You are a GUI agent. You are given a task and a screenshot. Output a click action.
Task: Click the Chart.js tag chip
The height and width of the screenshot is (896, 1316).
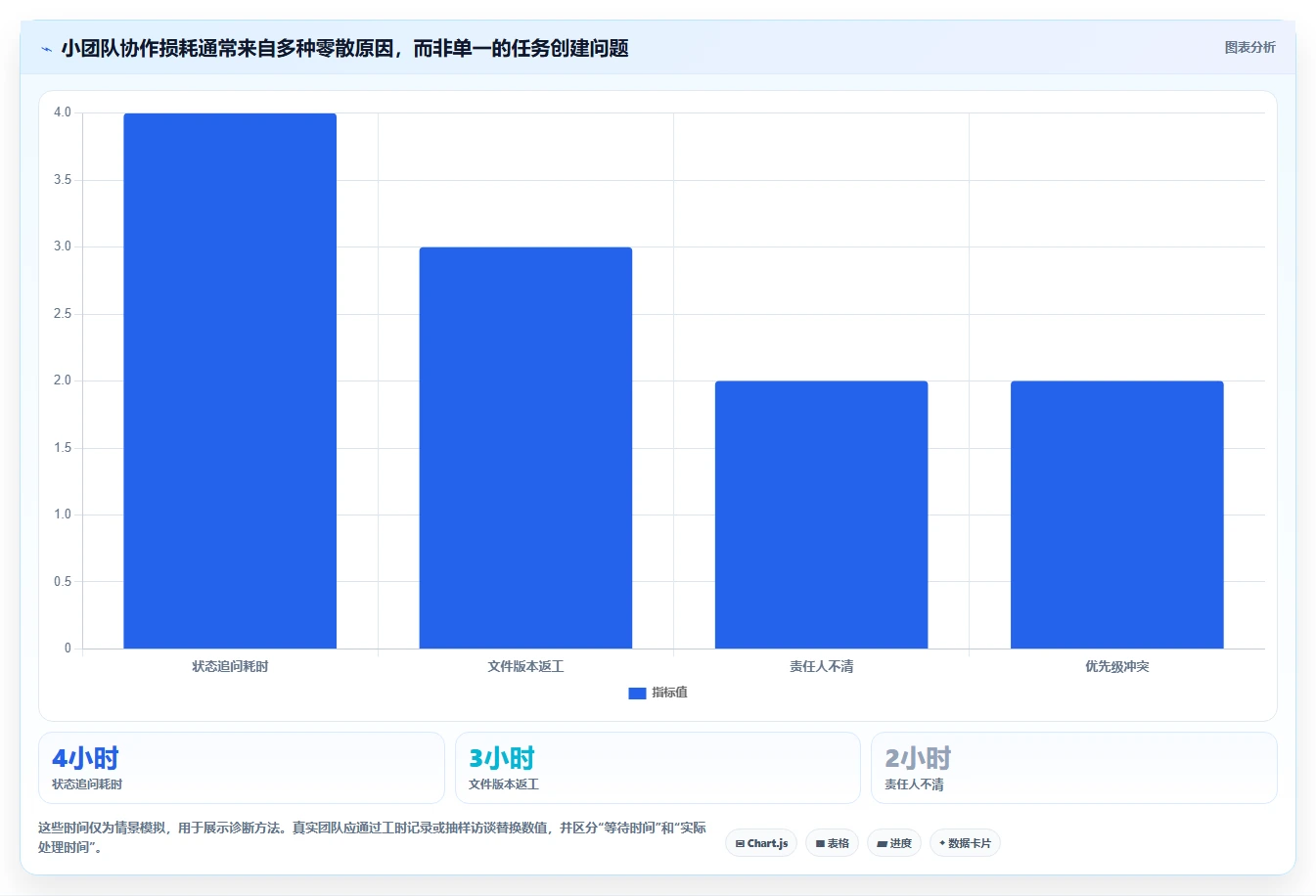pyautogui.click(x=761, y=843)
